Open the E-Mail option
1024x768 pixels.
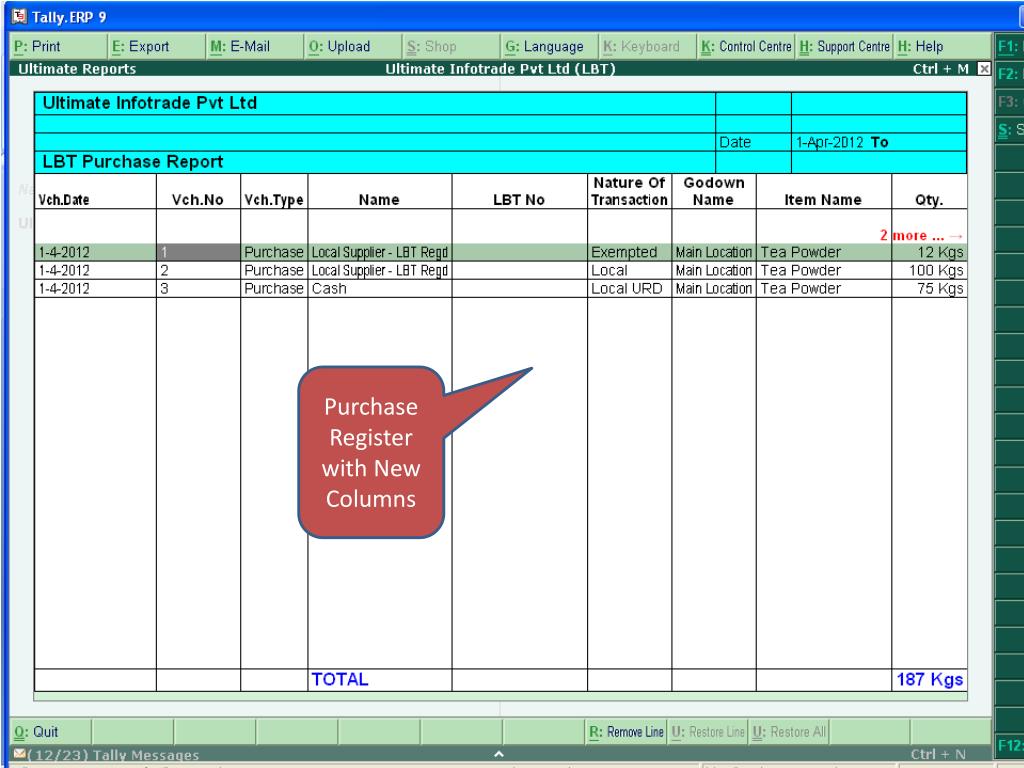(255, 46)
